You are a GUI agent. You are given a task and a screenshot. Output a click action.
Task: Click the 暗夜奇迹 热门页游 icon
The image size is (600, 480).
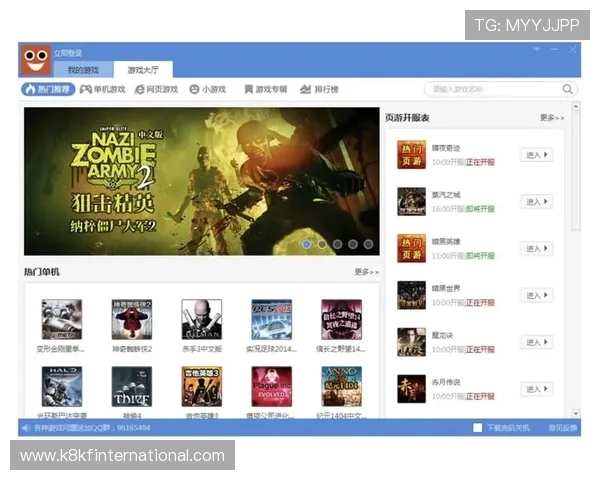(x=411, y=155)
